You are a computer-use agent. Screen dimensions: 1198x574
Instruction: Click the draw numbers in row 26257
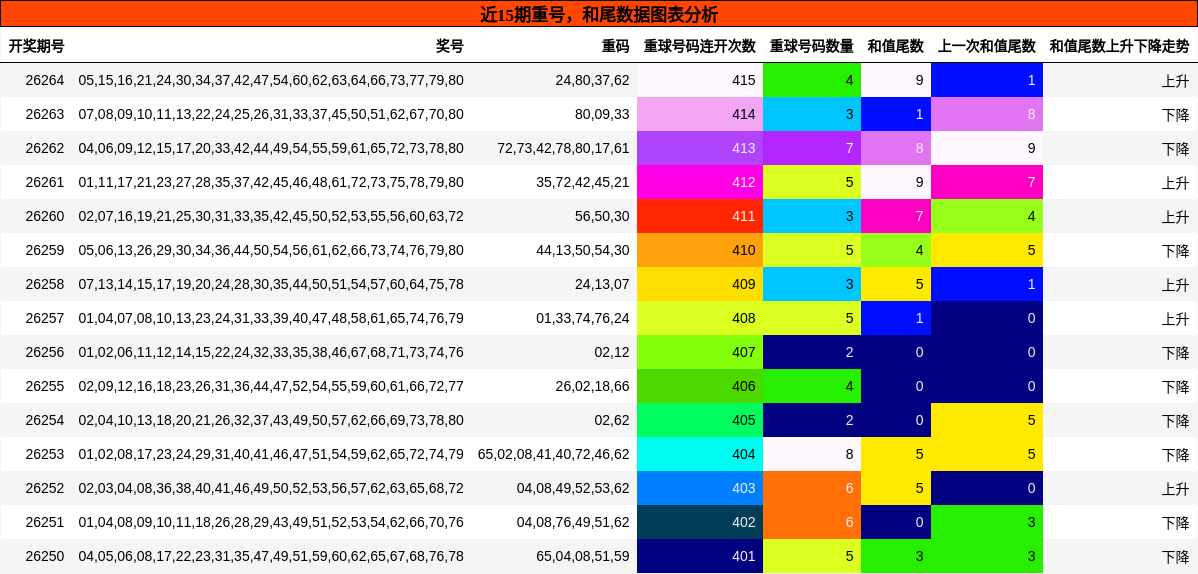[x=271, y=319]
